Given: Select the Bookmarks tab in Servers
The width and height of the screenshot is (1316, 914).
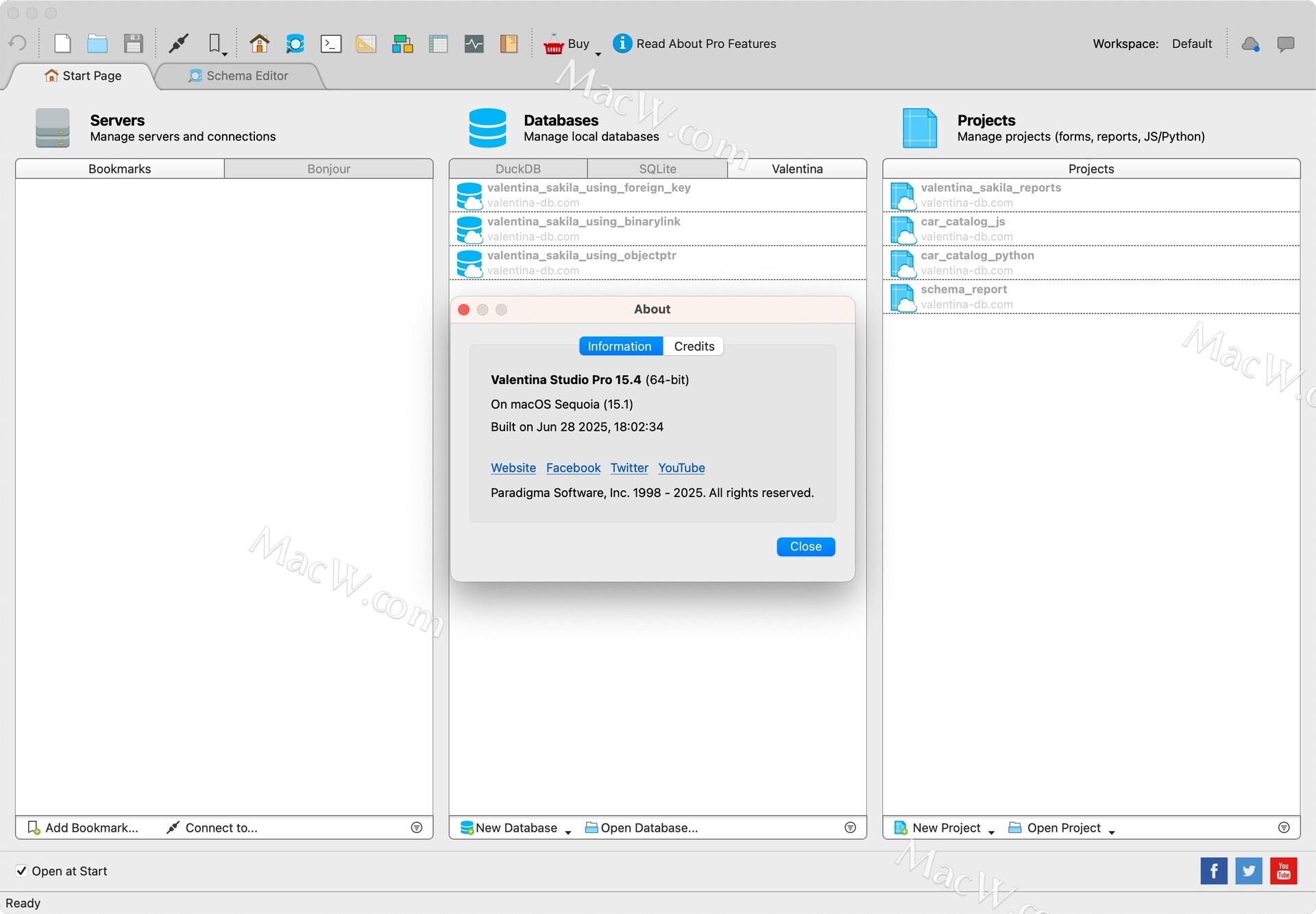Looking at the screenshot, I should pyautogui.click(x=119, y=169).
